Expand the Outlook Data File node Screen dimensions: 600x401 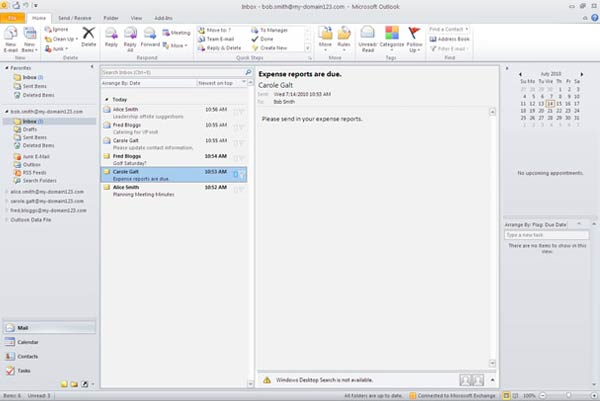tap(7, 220)
